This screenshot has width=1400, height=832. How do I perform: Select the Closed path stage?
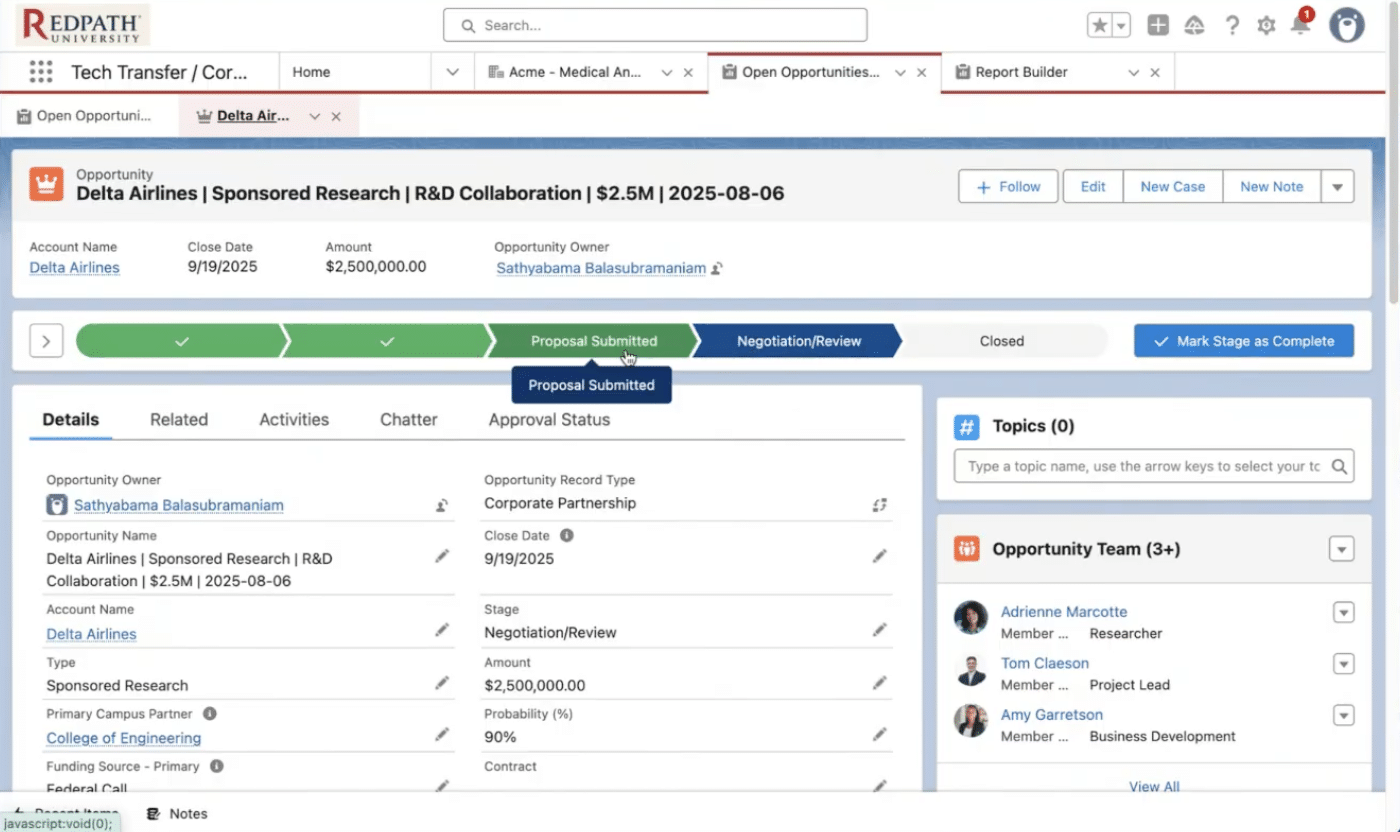click(1002, 341)
